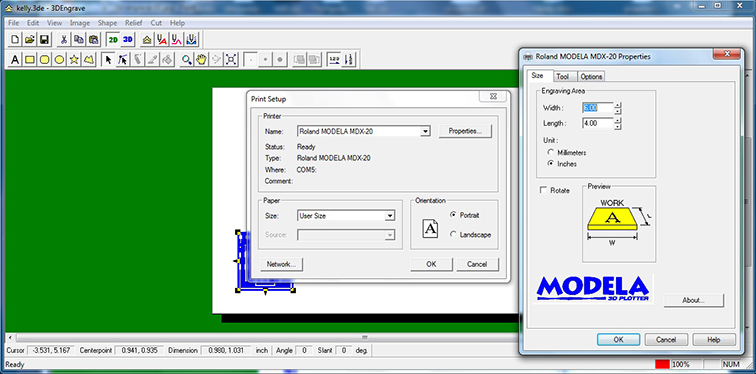The width and height of the screenshot is (756, 374).
Task: Click the blue surfacing toolpath icon
Action: (x=192, y=40)
